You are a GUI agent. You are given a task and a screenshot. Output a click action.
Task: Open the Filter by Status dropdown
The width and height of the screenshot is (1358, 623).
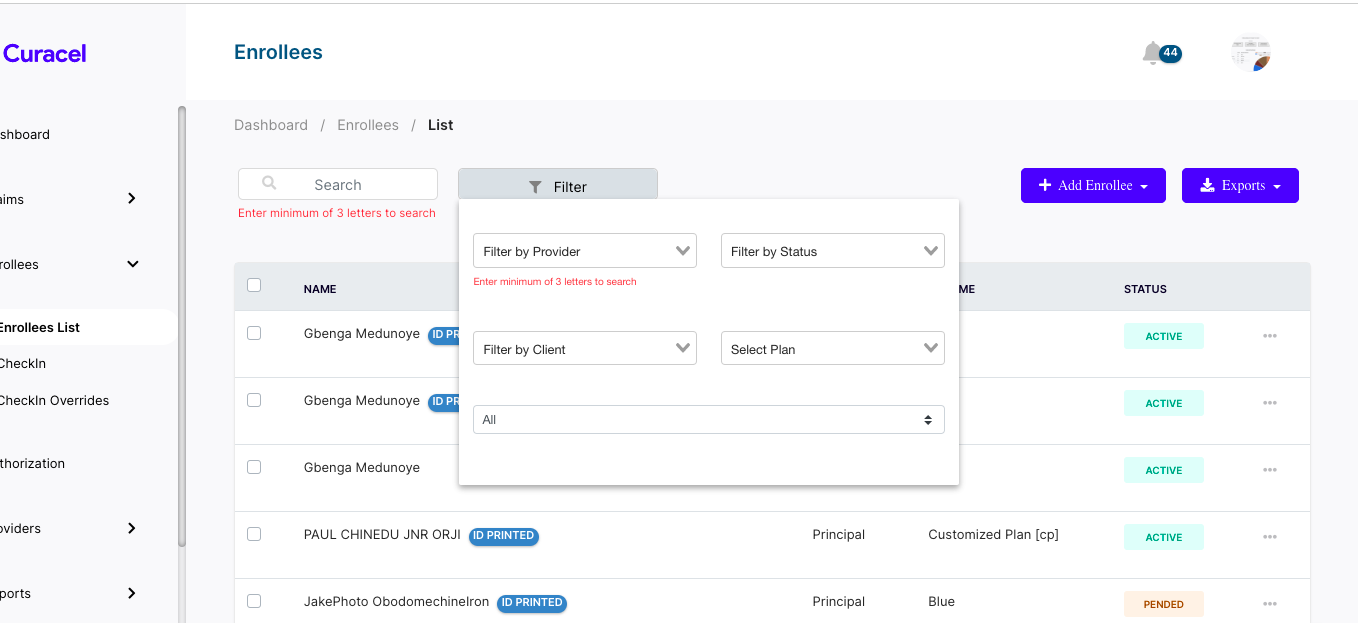[833, 251]
